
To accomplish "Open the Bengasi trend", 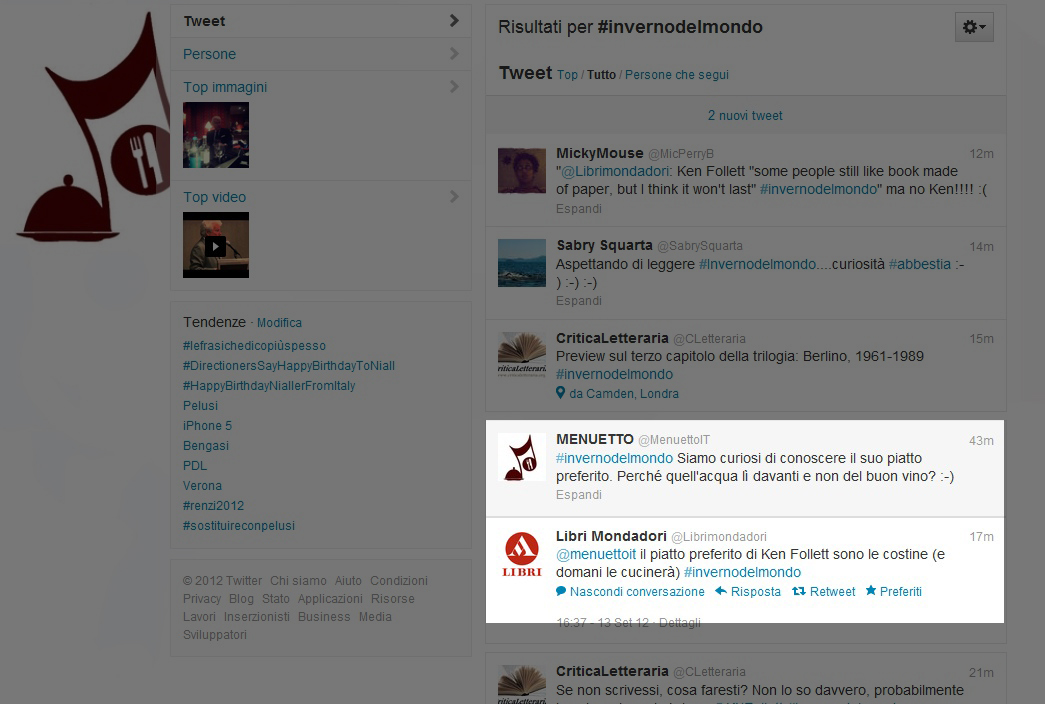I will click(x=206, y=446).
